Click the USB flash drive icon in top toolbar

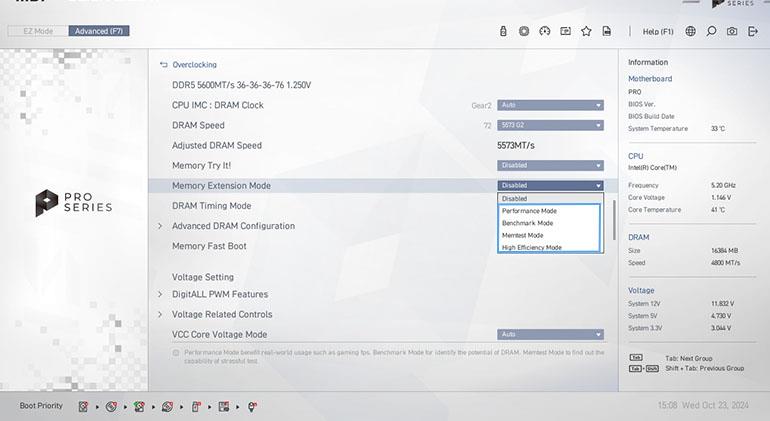(x=503, y=31)
